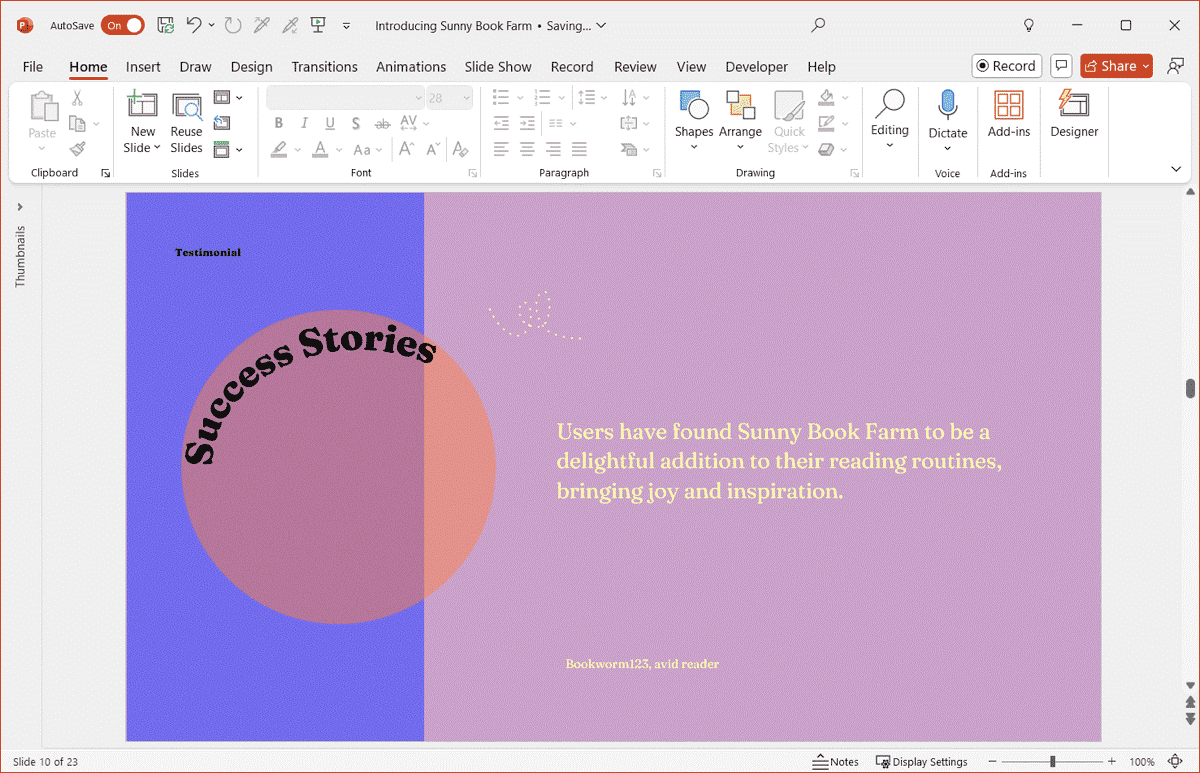Screen dimensions: 1200x773
Task: Open the Animations tab
Action: coord(411,67)
